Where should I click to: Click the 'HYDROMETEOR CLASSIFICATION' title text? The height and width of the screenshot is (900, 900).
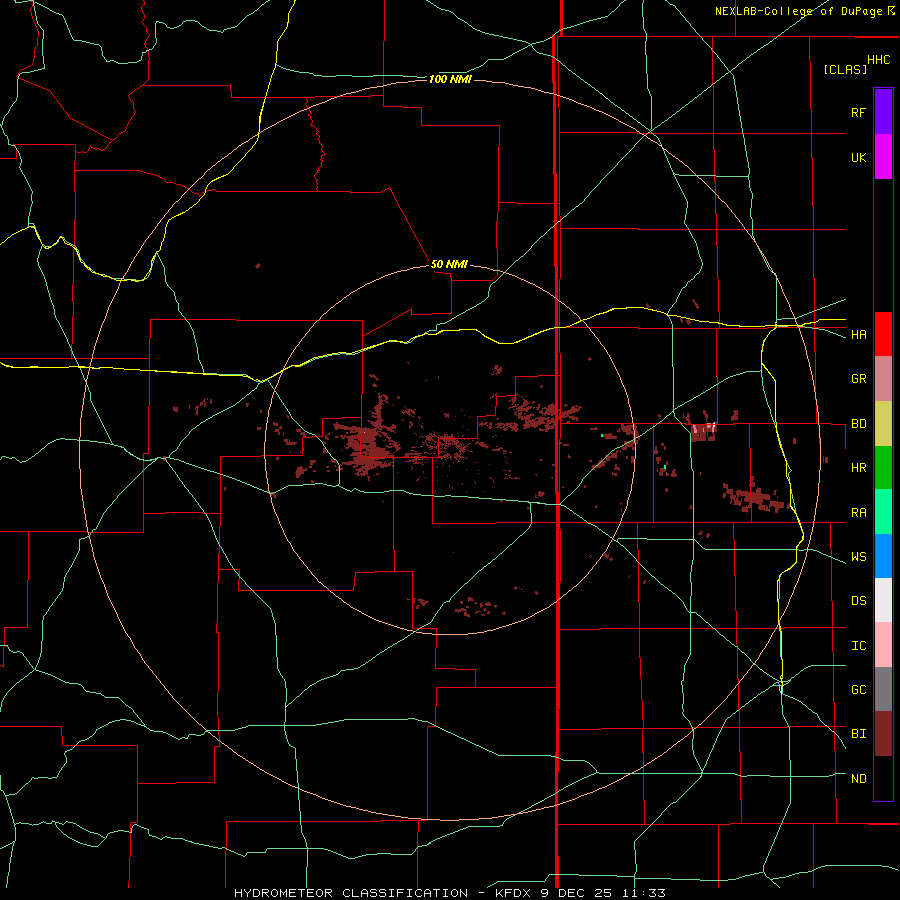tap(351, 893)
